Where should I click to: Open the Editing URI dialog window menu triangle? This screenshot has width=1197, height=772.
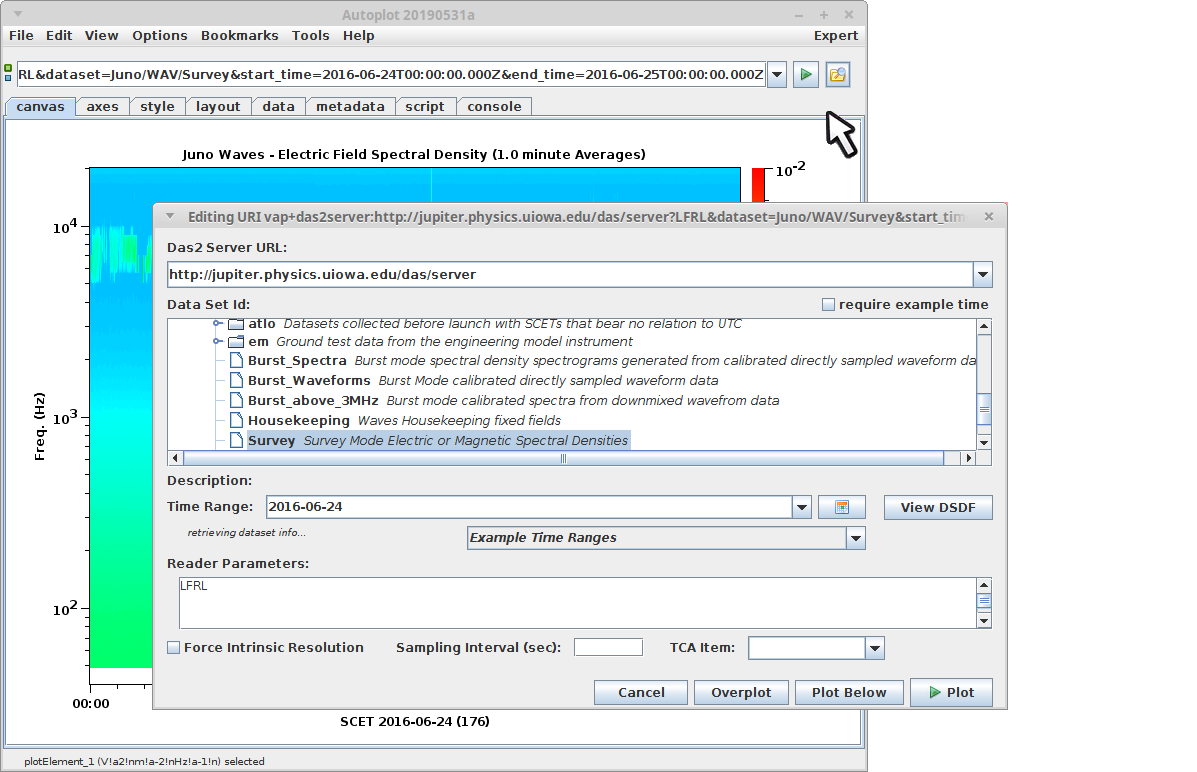[x=170, y=217]
